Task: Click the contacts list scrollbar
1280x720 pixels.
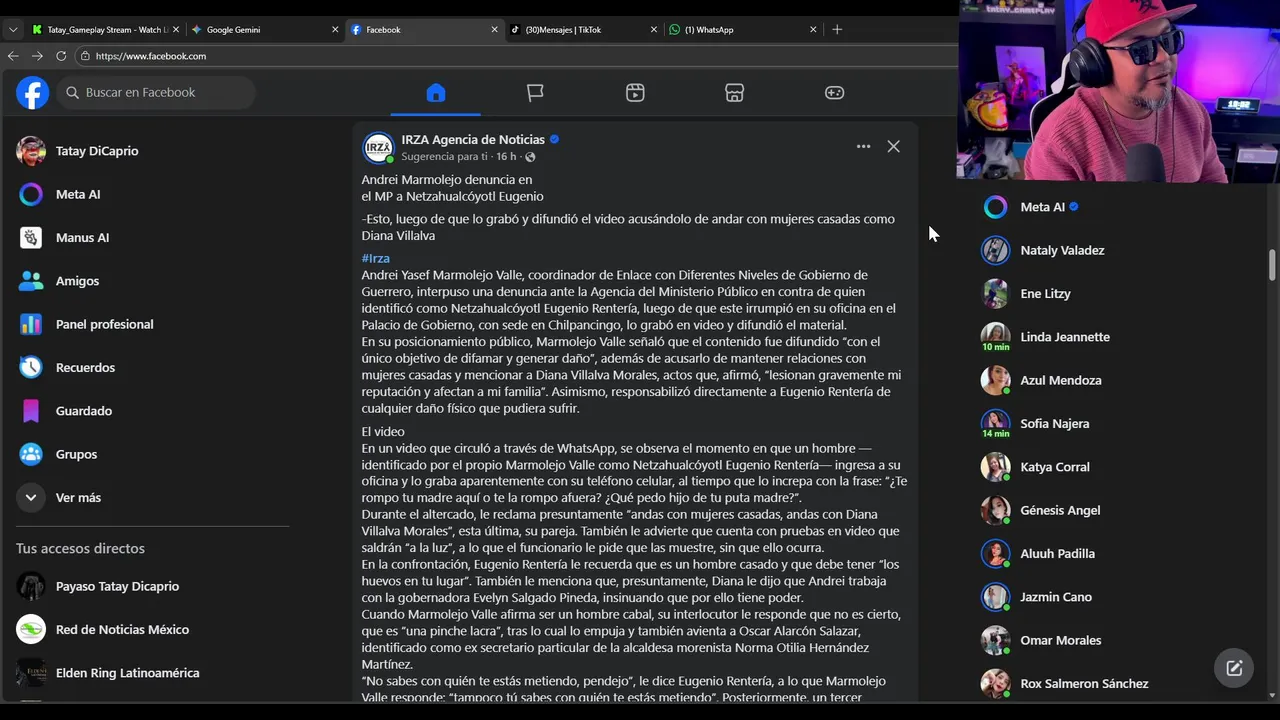Action: 1272,265
